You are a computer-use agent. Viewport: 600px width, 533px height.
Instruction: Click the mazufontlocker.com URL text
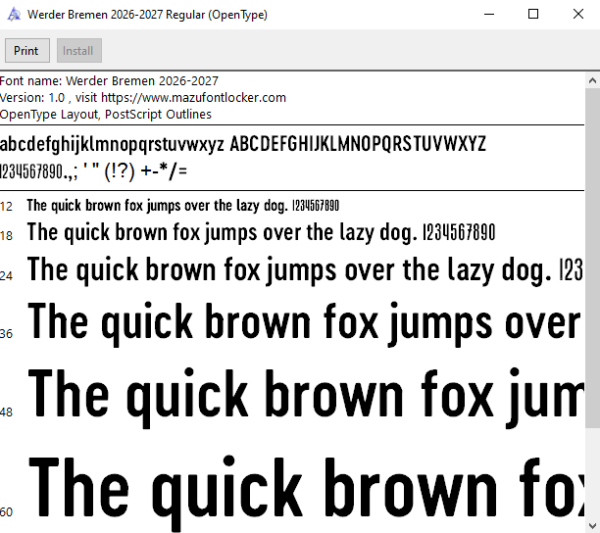[x=193, y=98]
